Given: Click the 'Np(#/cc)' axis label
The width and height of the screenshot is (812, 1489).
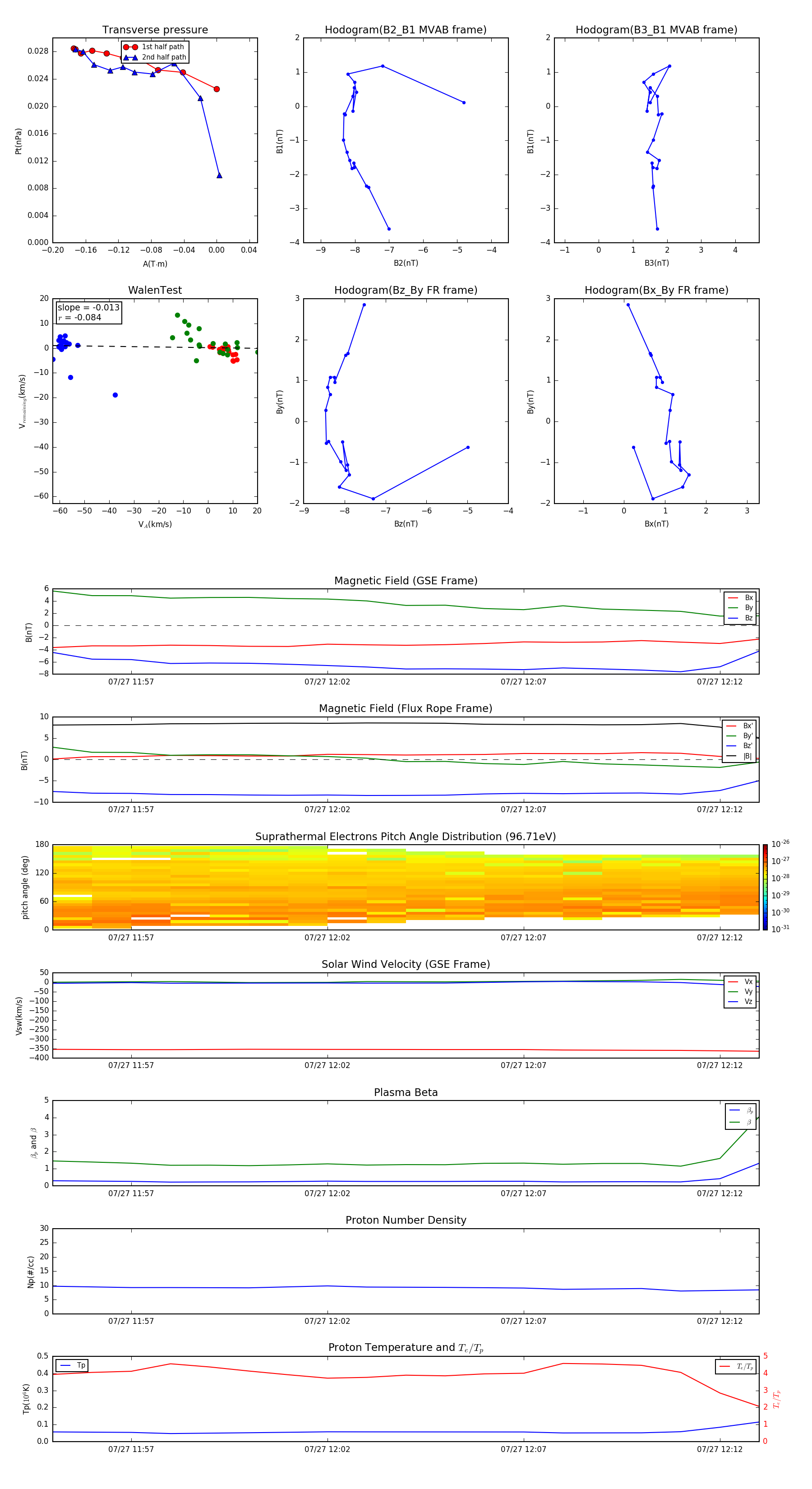Looking at the screenshot, I should click(x=31, y=1272).
